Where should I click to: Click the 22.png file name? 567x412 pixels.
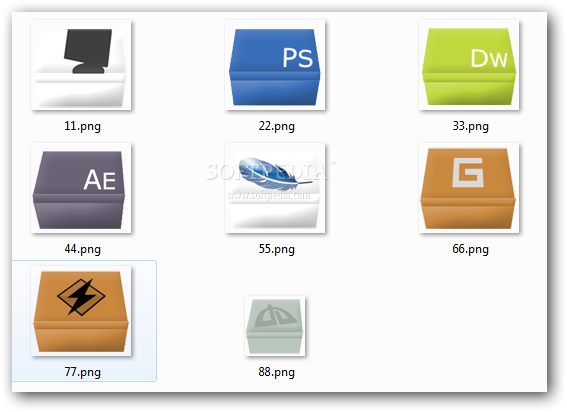(x=277, y=126)
